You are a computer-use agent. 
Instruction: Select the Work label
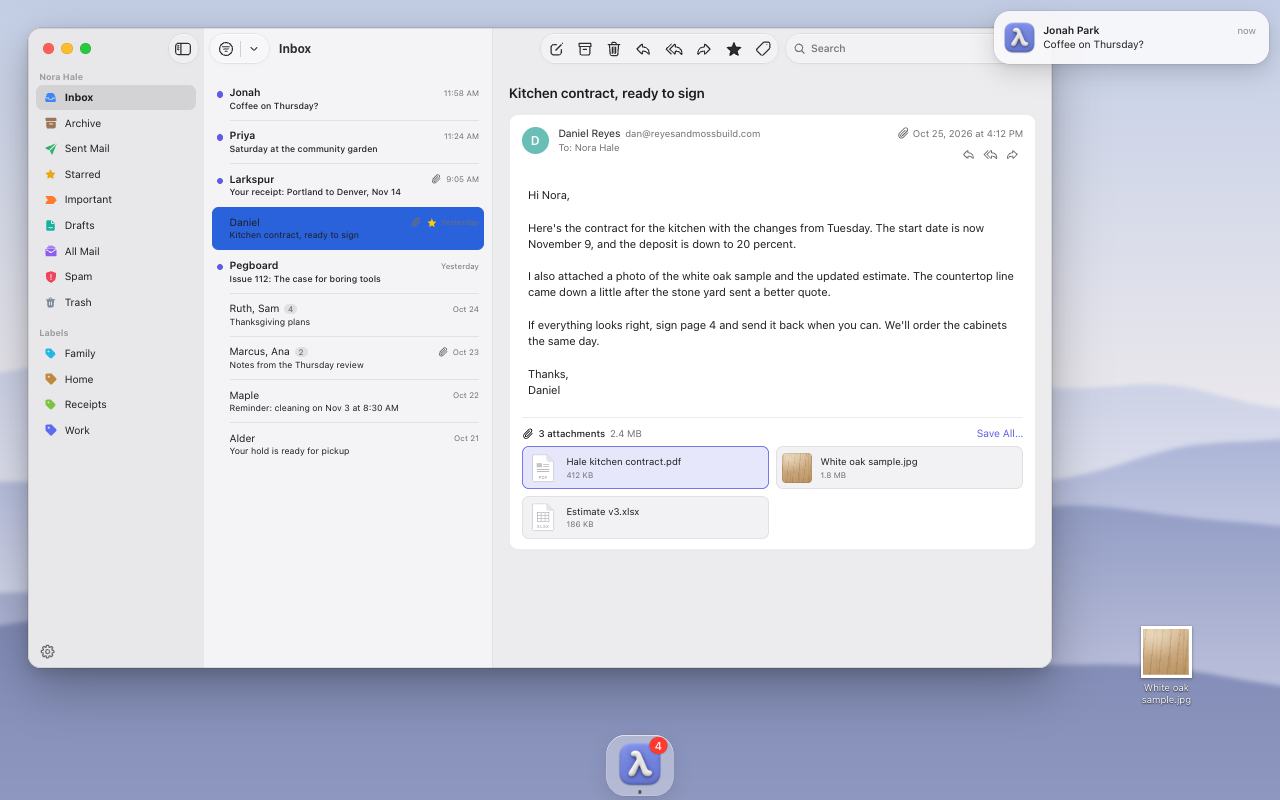tap(116, 430)
